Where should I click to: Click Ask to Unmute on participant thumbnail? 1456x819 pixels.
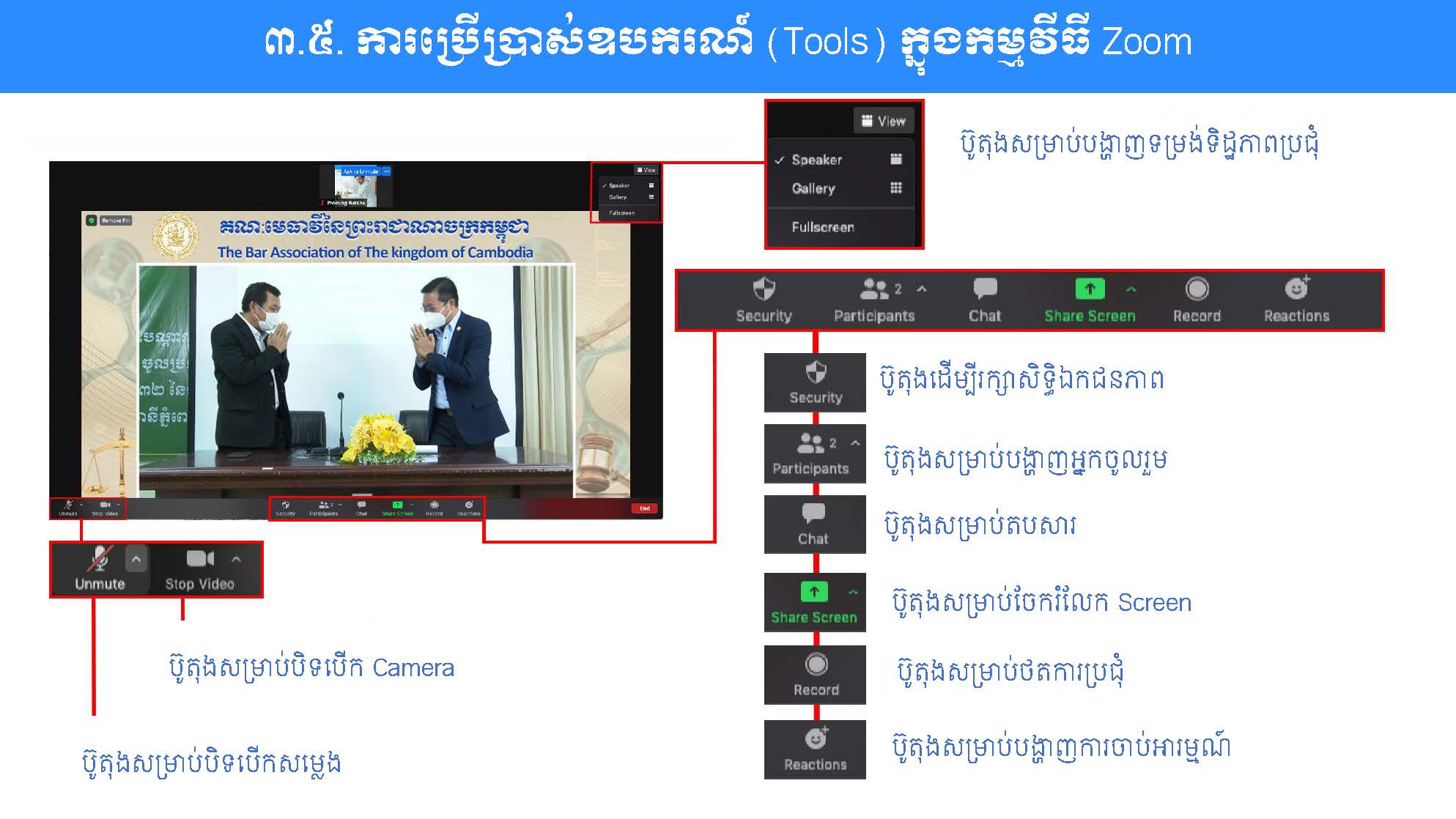coord(359,171)
